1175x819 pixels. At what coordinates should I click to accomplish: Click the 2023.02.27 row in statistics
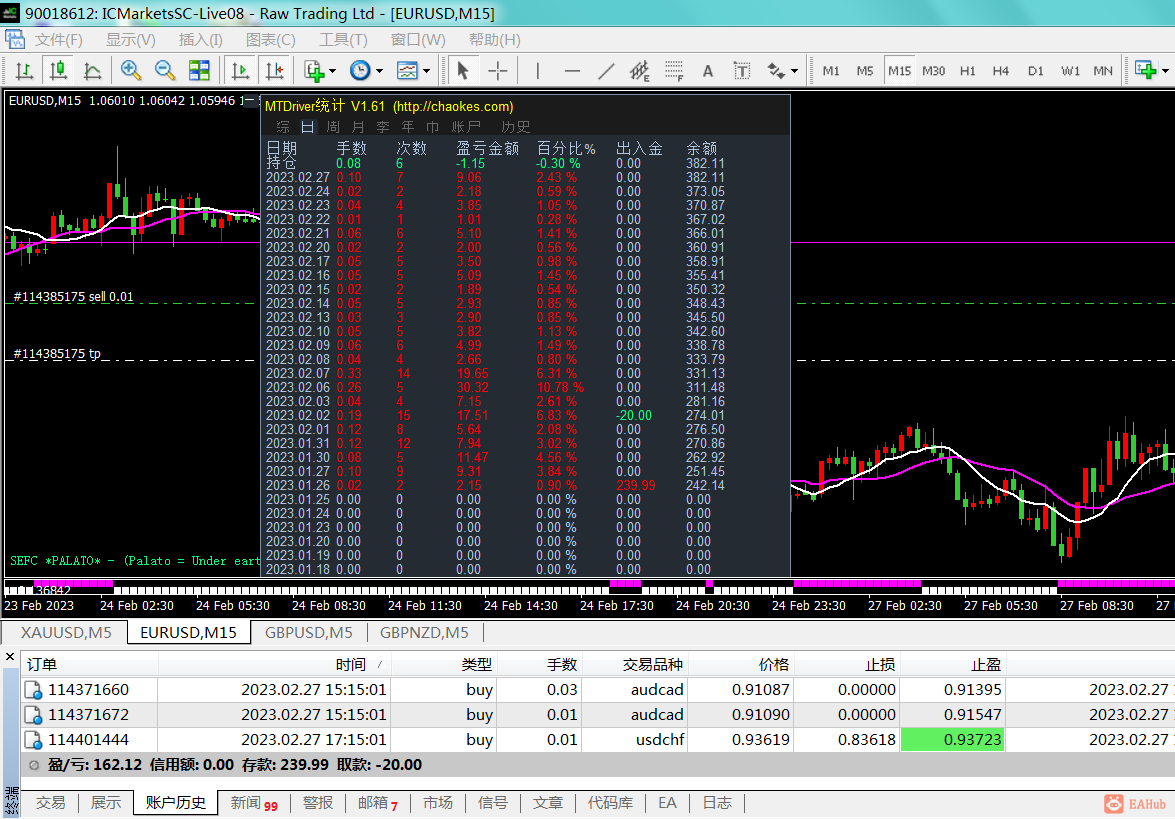(495, 178)
